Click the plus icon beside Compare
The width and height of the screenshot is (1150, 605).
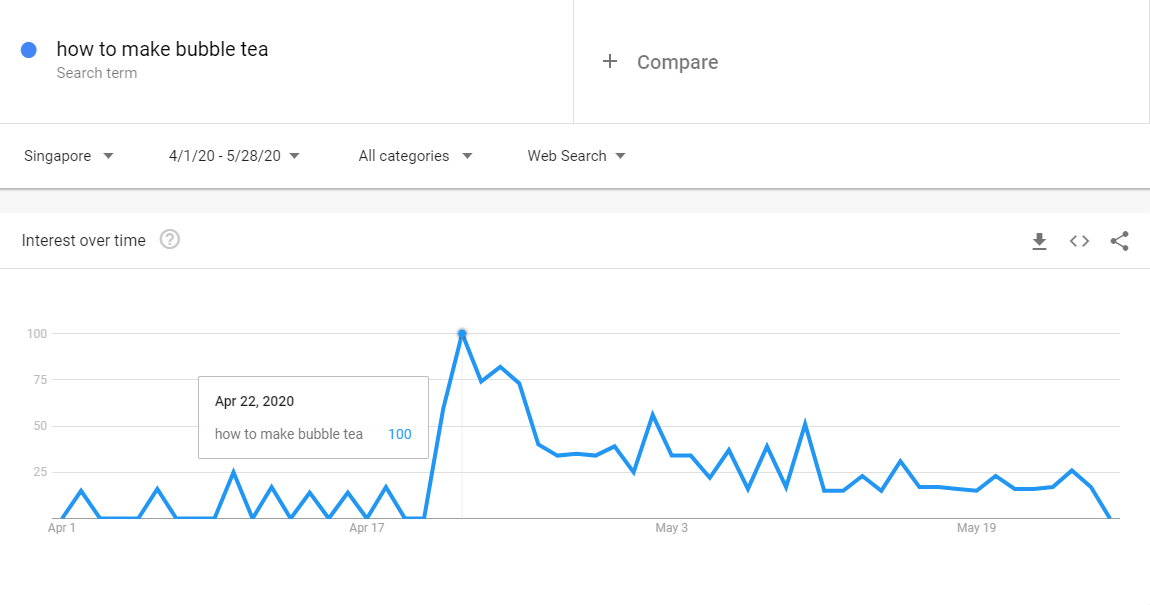[610, 62]
